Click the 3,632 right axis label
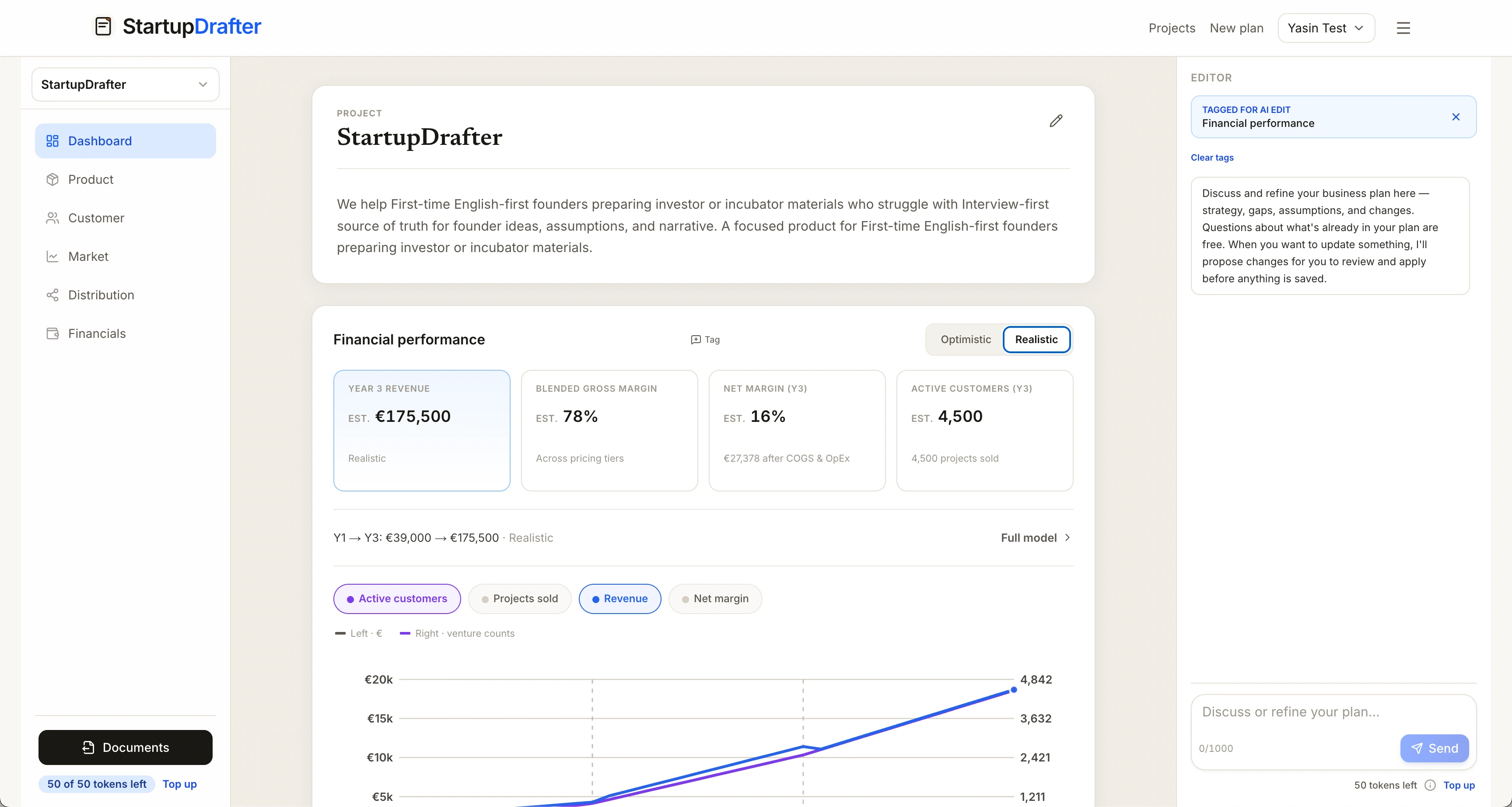 point(1036,718)
